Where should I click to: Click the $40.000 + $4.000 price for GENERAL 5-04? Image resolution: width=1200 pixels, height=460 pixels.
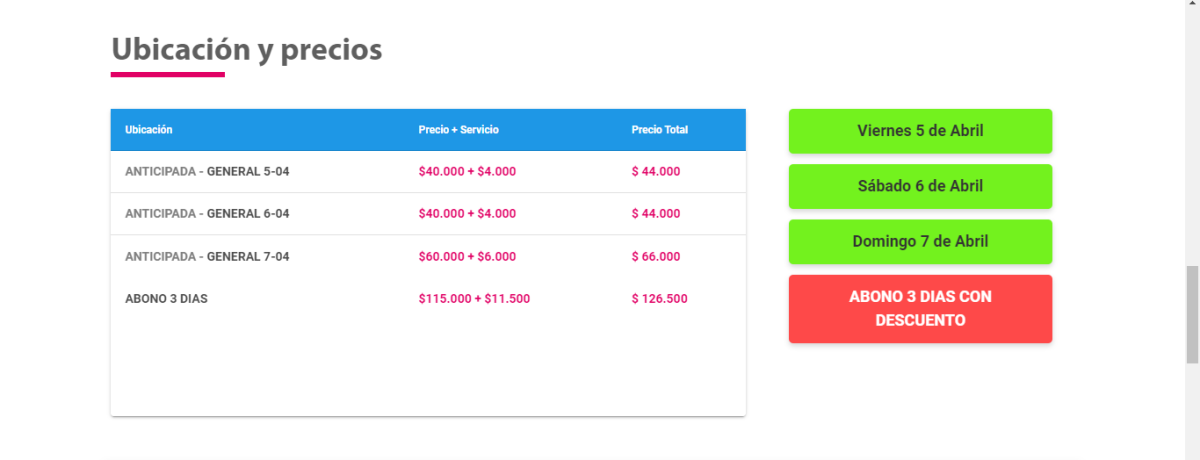[x=467, y=171]
